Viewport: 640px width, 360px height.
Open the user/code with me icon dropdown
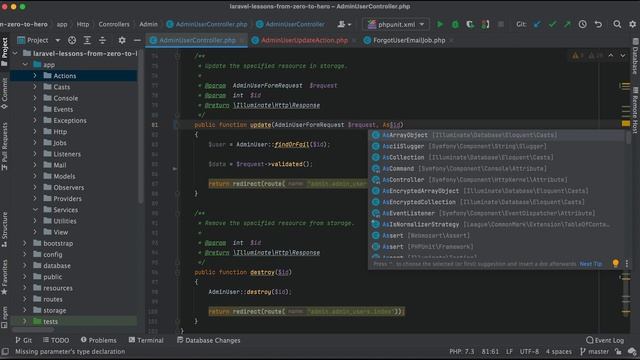pyautogui.click(x=344, y=24)
